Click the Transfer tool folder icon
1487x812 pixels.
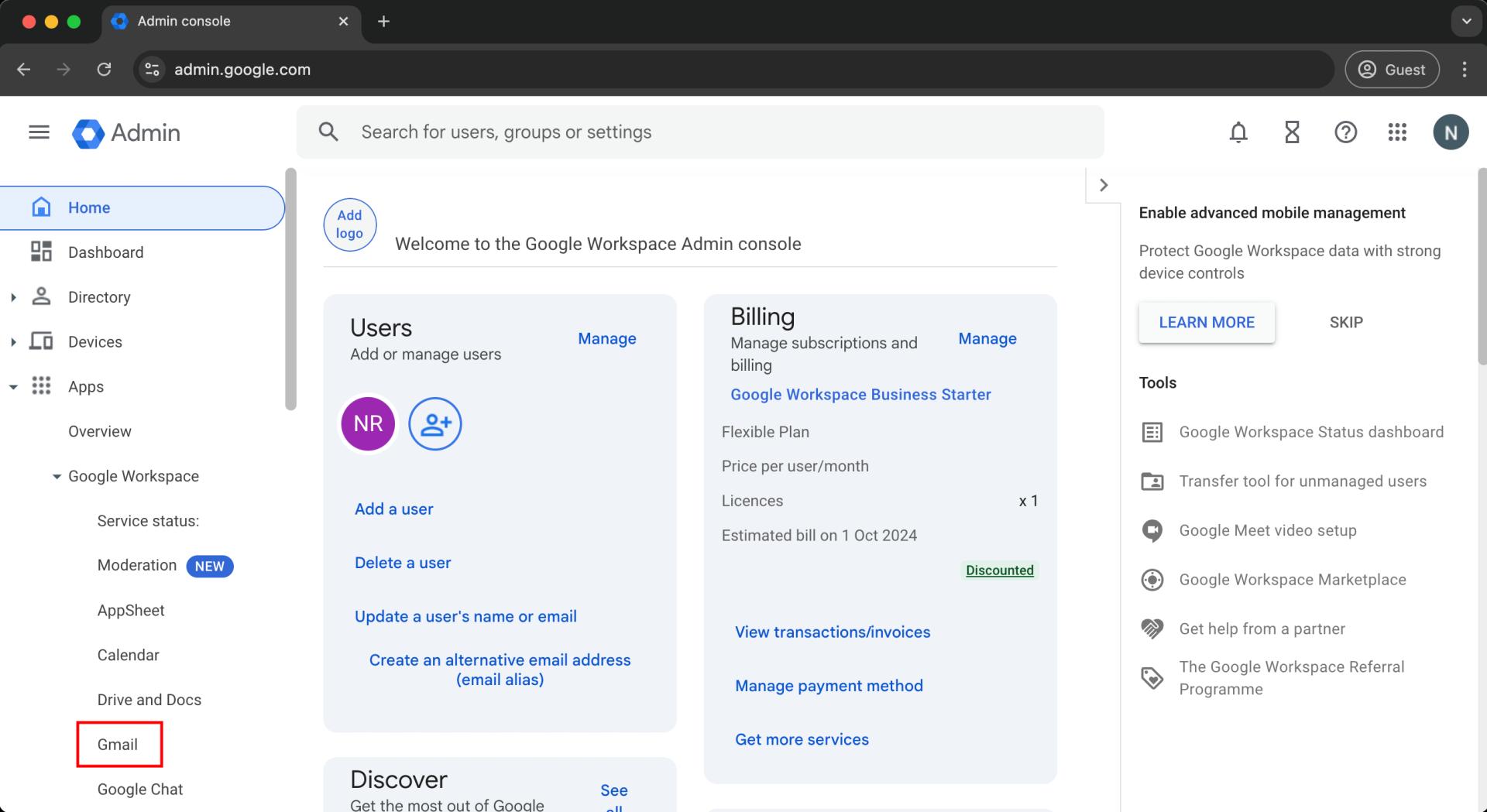1152,481
